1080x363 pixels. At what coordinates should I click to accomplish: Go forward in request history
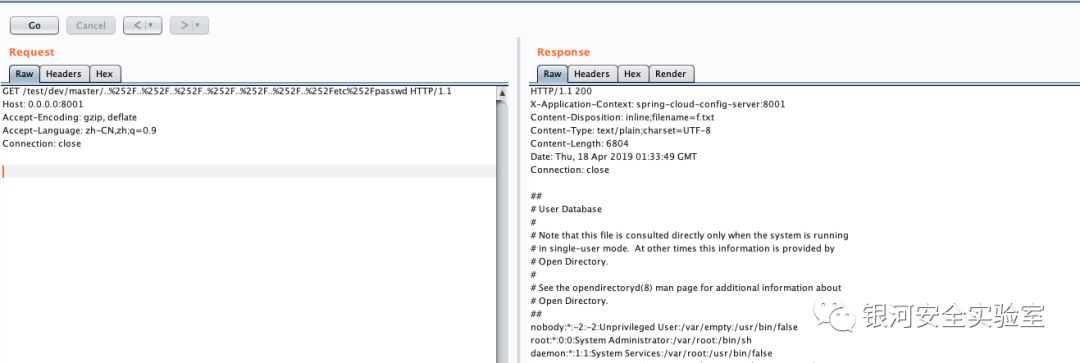[185, 25]
